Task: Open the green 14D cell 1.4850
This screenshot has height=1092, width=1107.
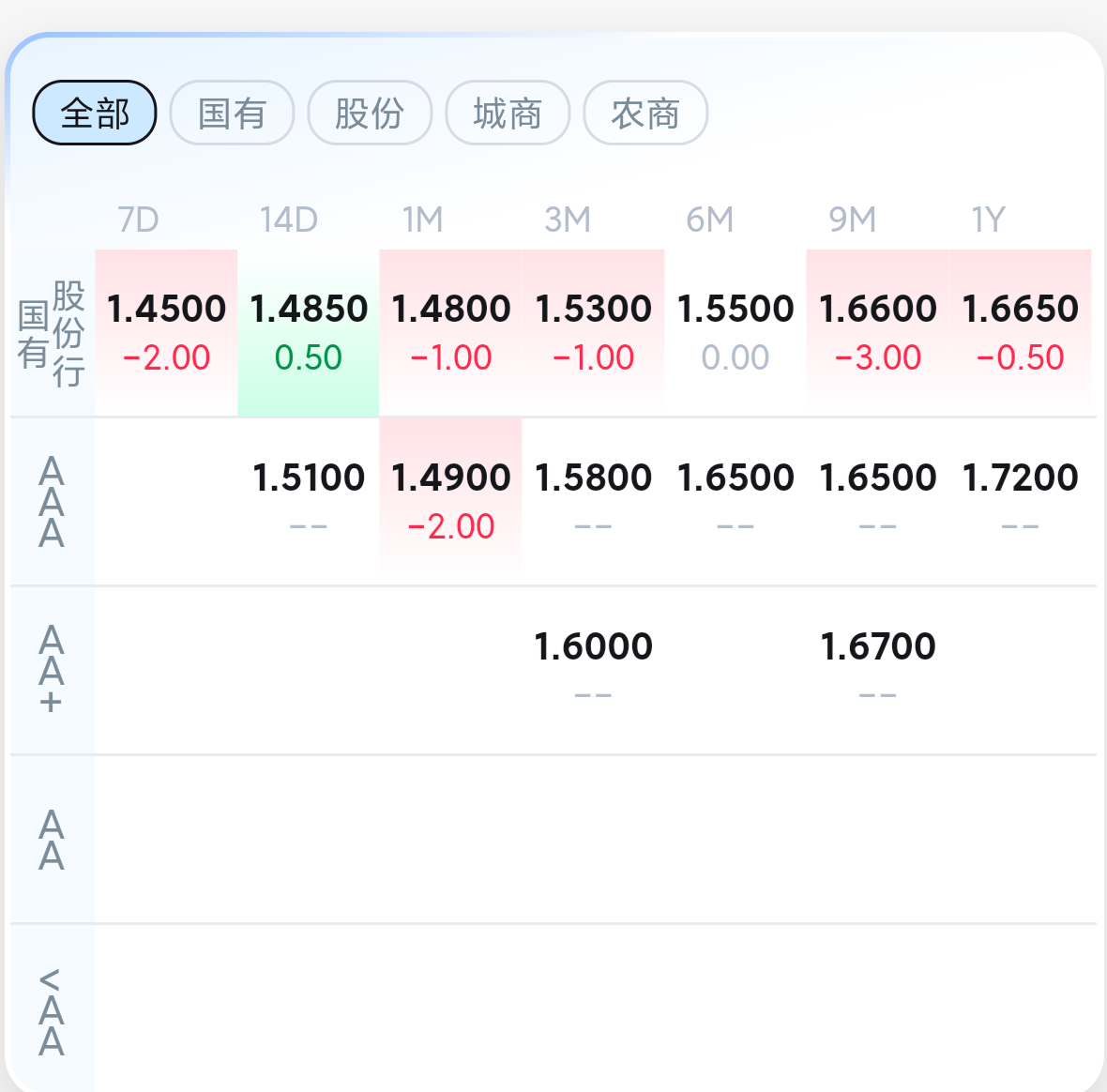Action: point(309,332)
